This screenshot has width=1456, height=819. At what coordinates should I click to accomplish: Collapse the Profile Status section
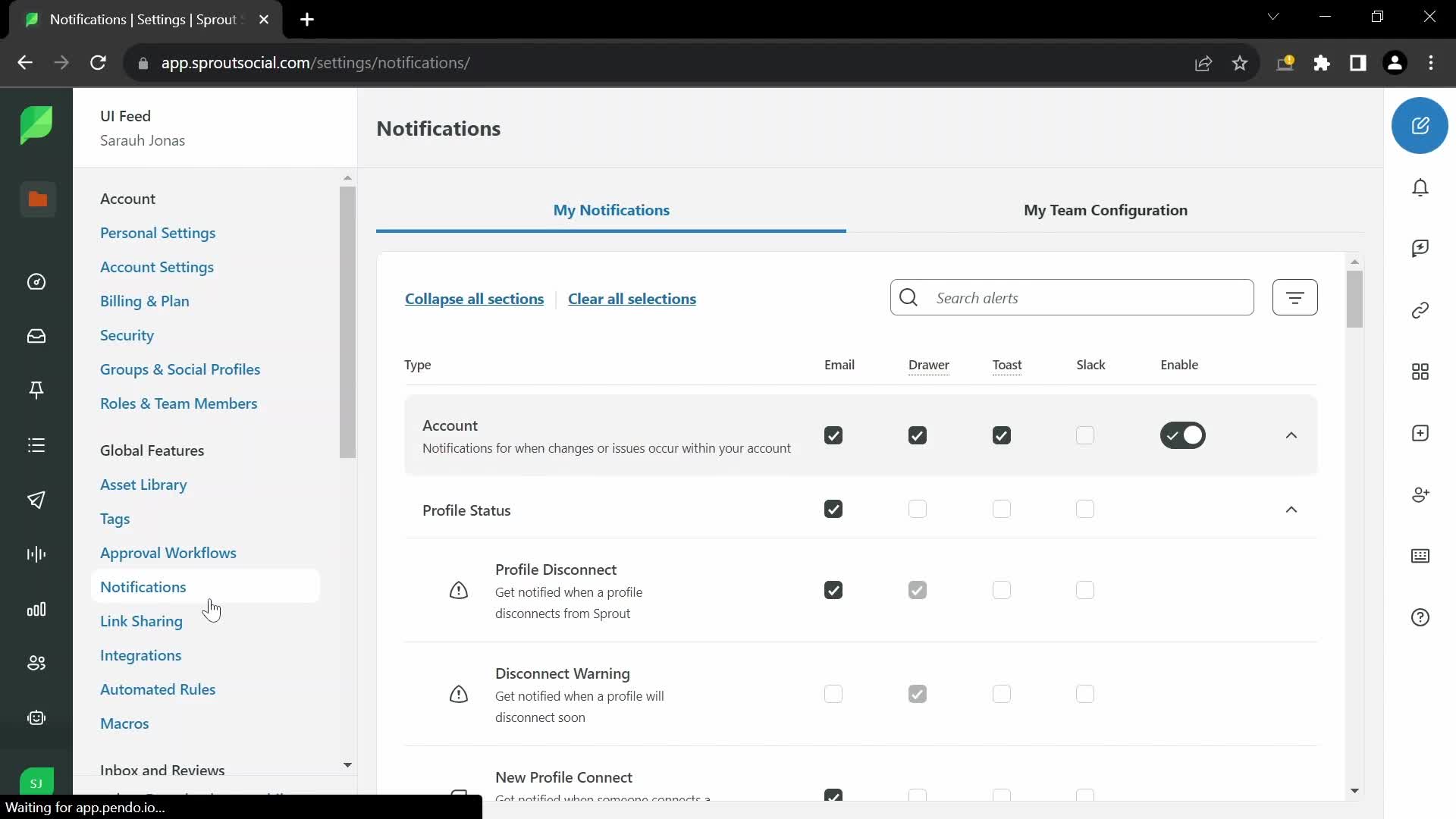1291,510
